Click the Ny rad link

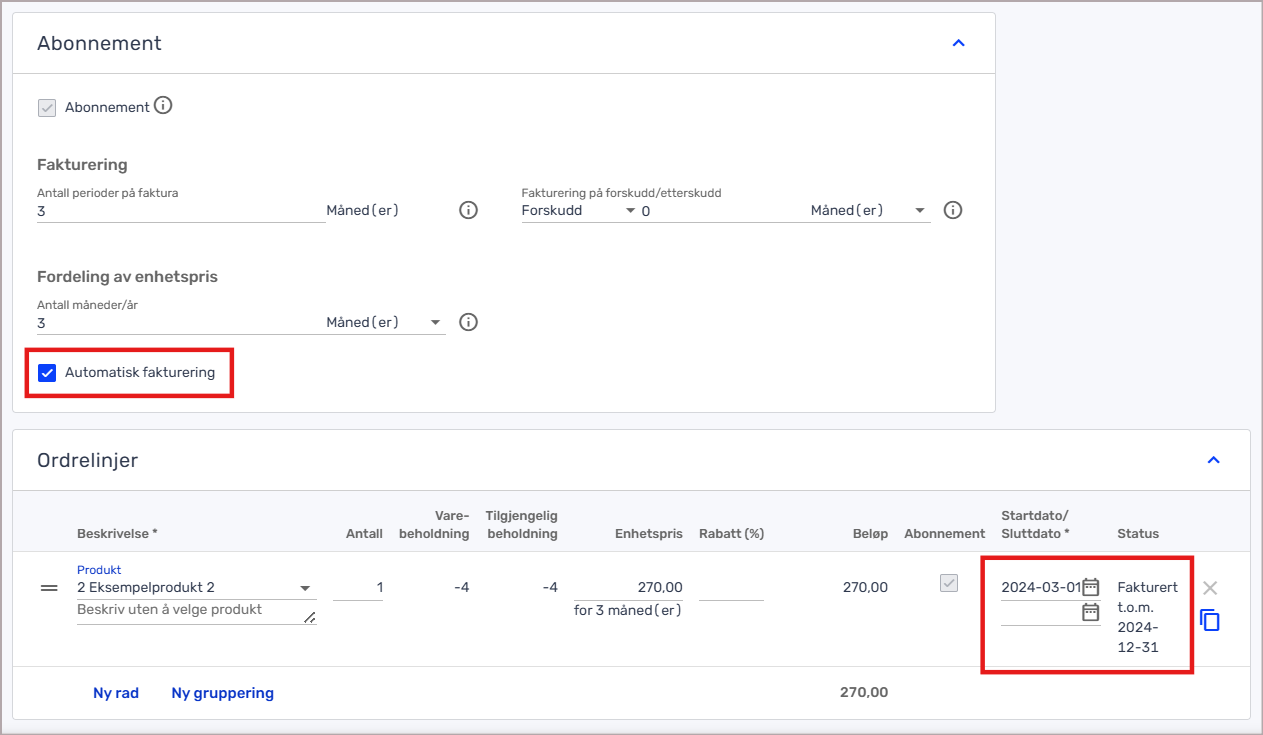pos(116,693)
